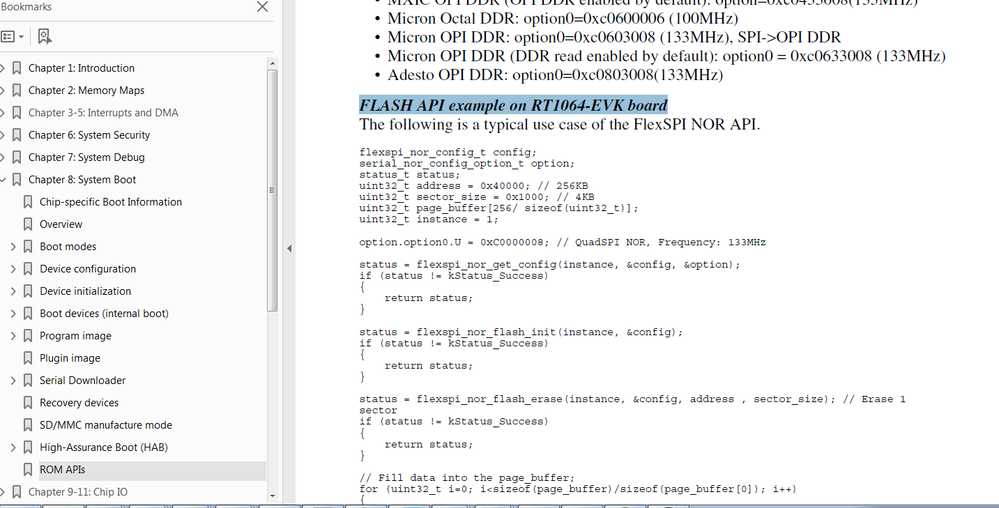Click the add new bookmark icon
Image resolution: width=999 pixels, height=508 pixels.
coord(44,36)
